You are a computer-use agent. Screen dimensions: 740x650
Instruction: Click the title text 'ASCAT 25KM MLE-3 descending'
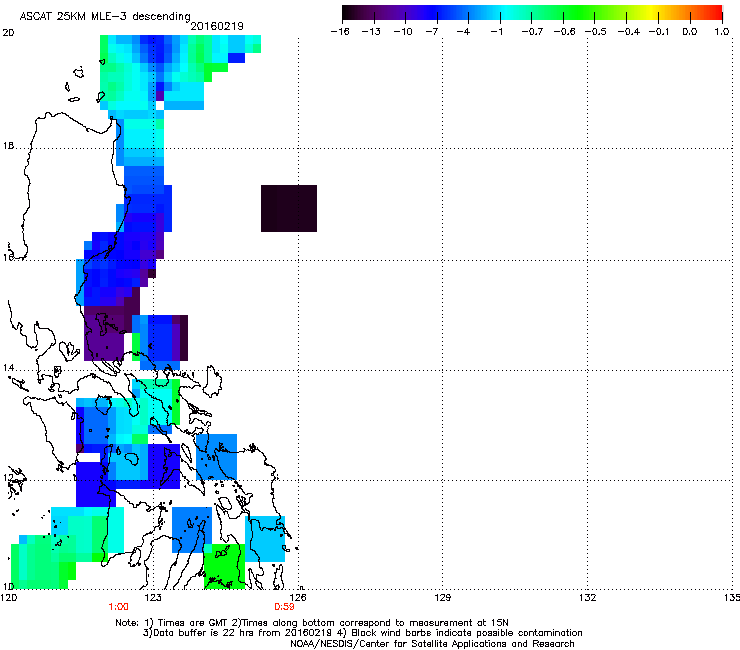[105, 16]
